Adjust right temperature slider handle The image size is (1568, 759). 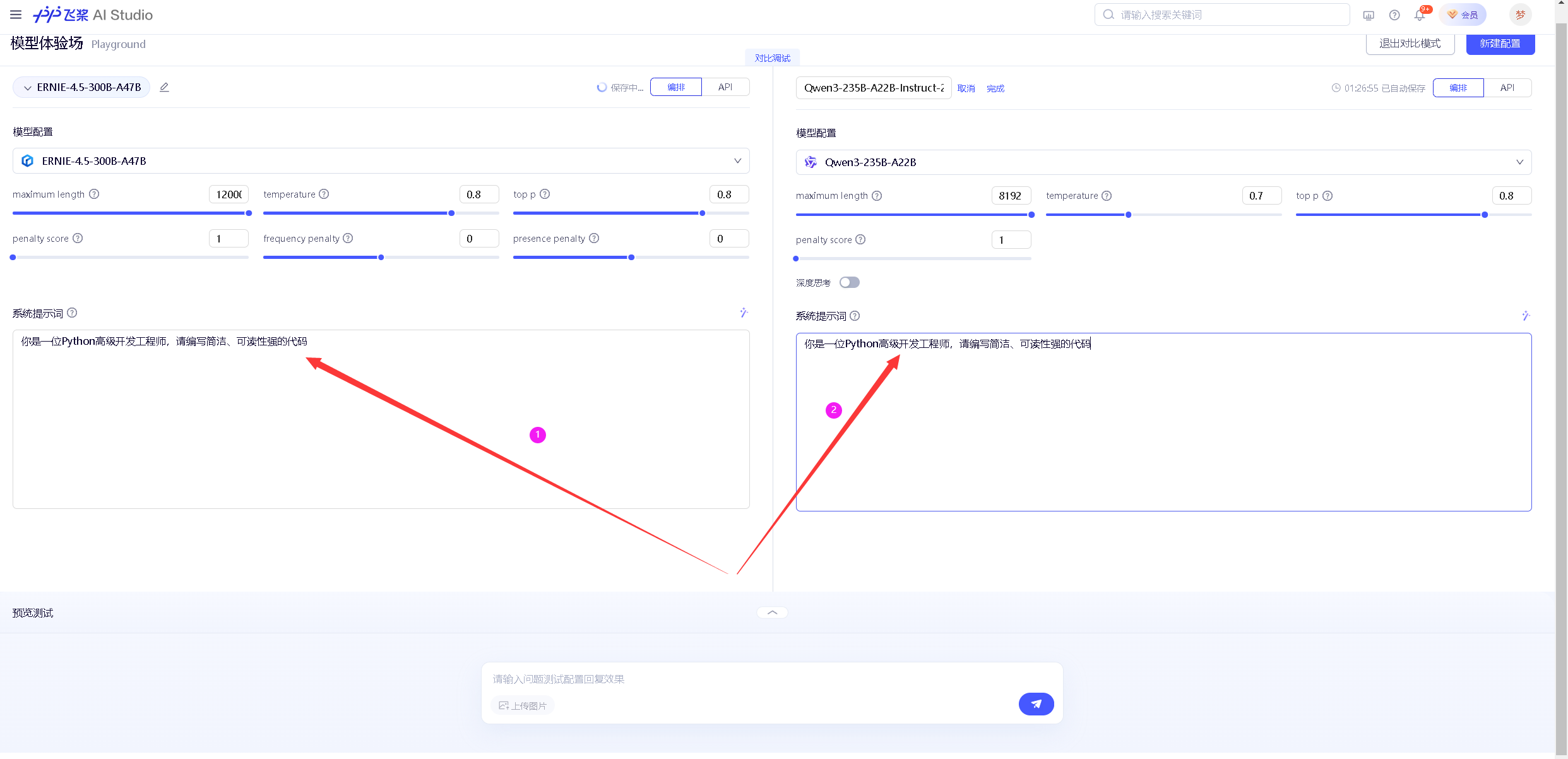click(x=1128, y=215)
